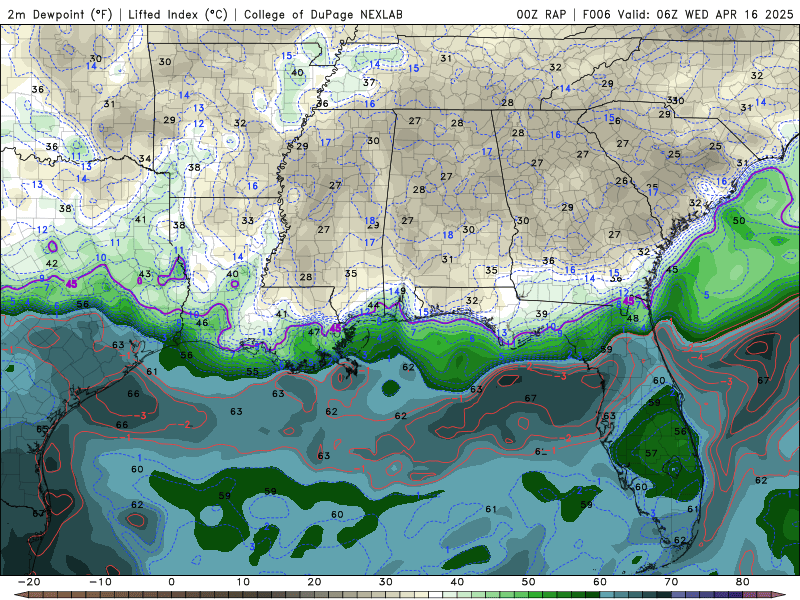Click the "55" dewpoint value south of Louisiana

(x=252, y=371)
